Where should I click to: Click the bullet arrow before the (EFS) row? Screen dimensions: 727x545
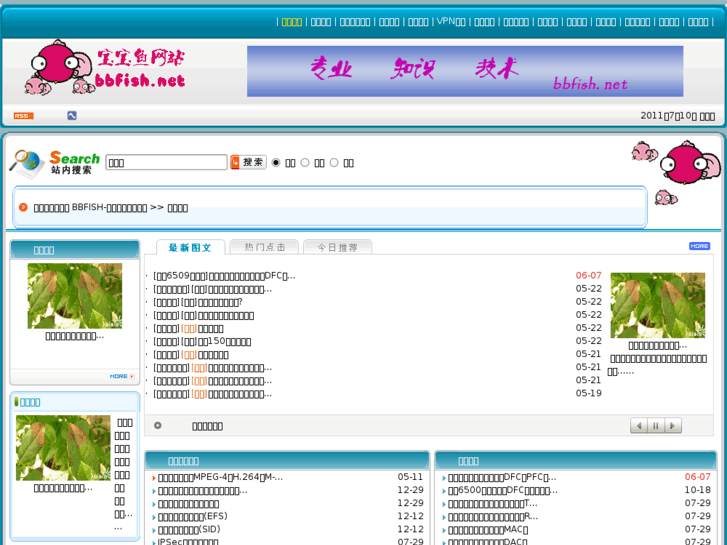[x=153, y=517]
